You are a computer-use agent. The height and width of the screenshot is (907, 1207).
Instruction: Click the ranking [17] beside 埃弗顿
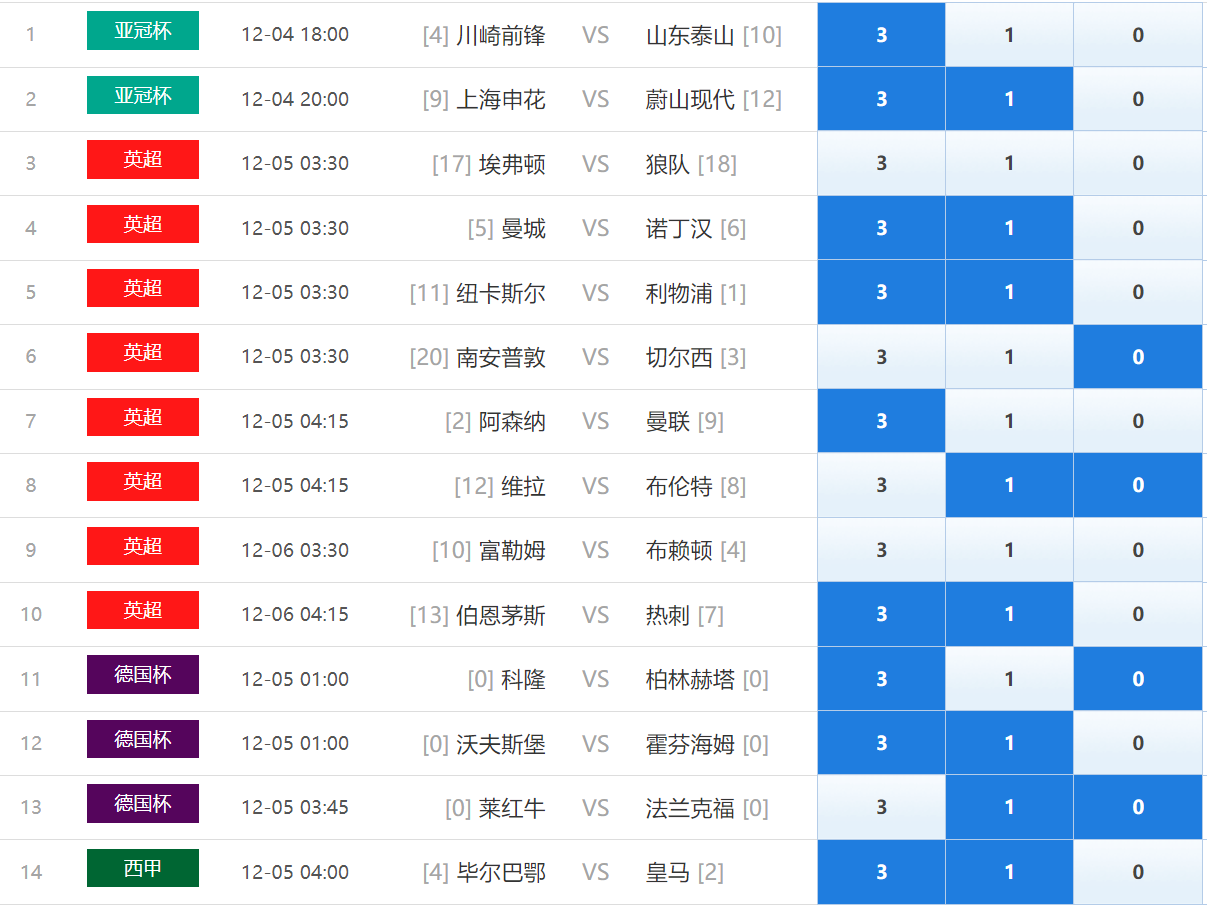click(451, 164)
